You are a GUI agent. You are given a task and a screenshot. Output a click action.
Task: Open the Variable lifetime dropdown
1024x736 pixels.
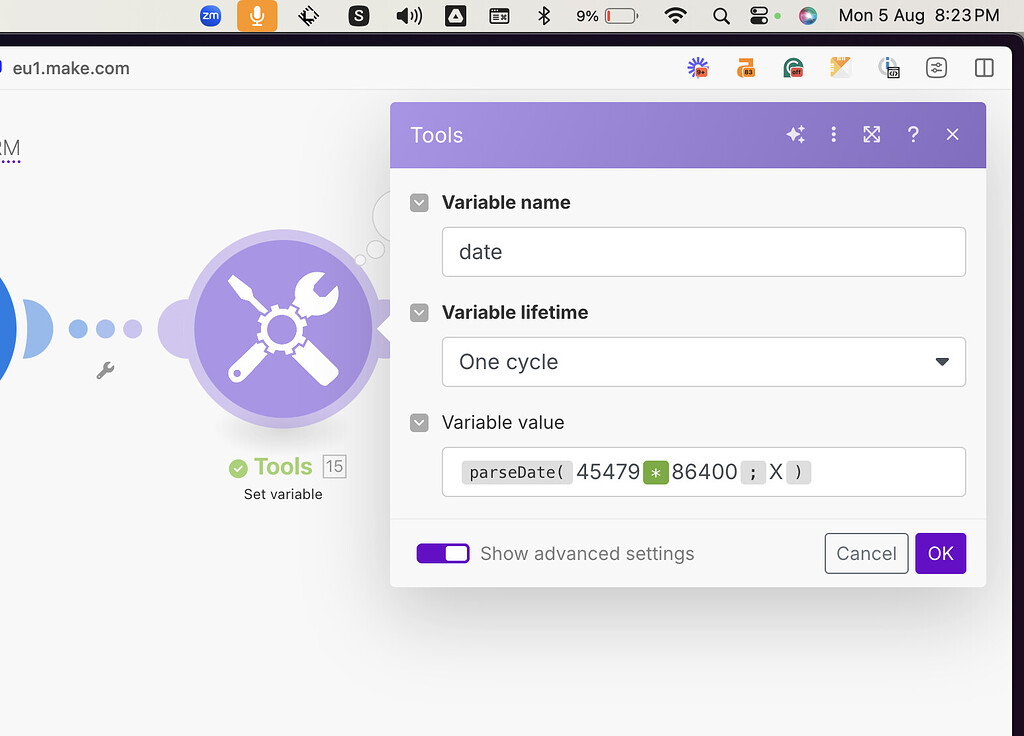pos(941,362)
